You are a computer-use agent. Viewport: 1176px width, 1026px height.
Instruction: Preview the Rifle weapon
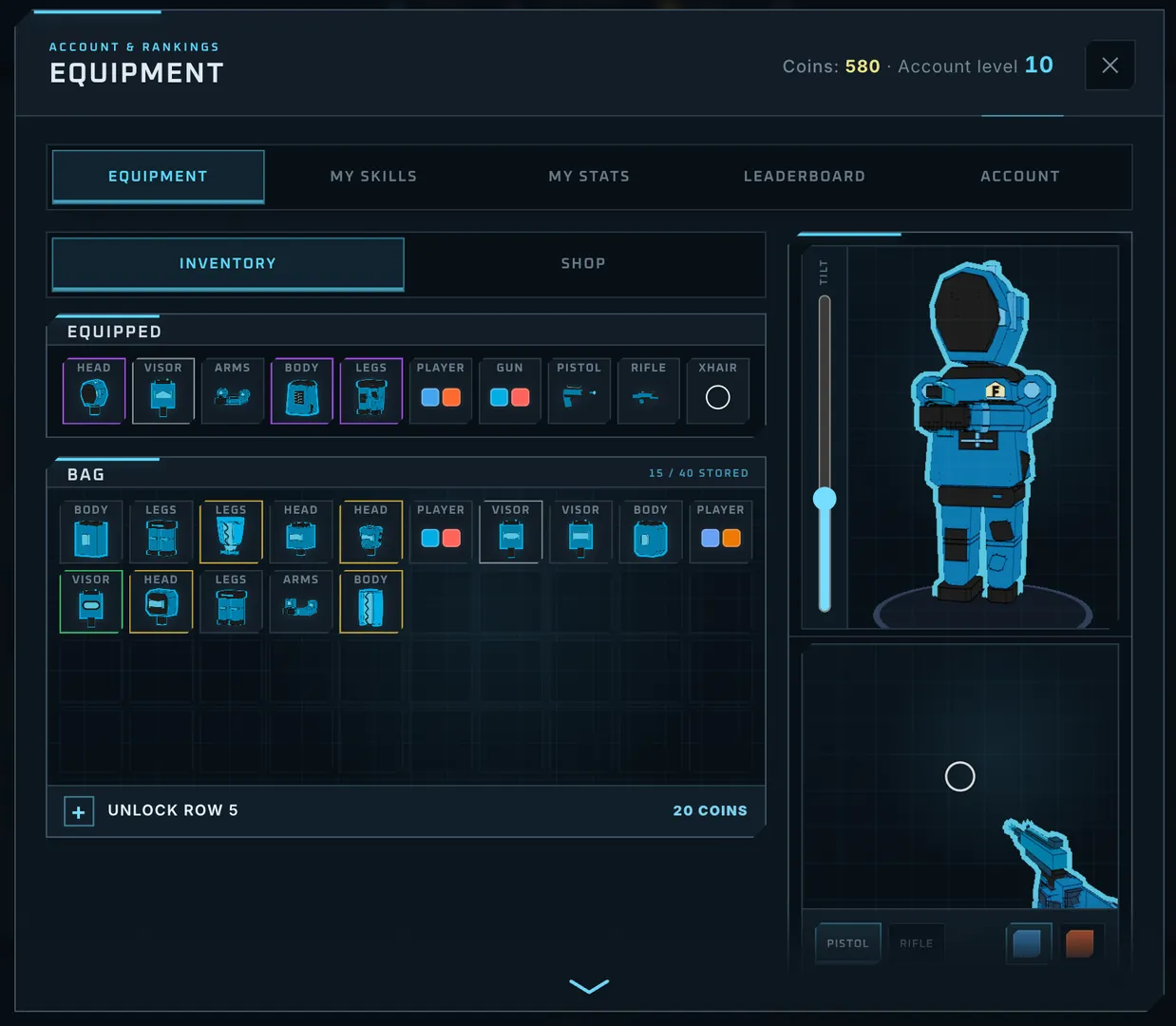917,943
